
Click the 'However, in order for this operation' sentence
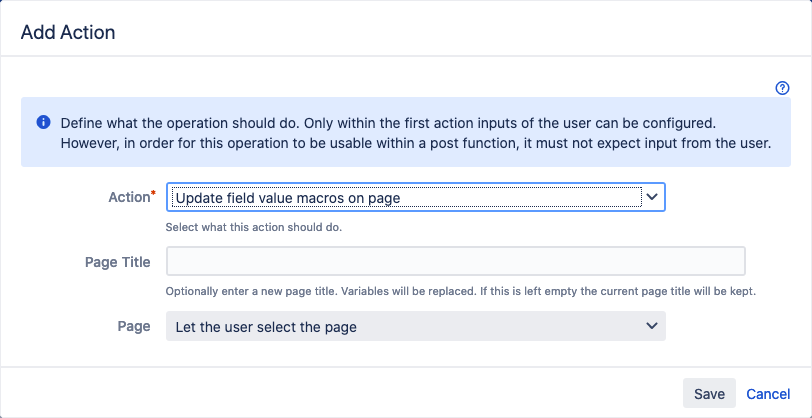tap(416, 143)
